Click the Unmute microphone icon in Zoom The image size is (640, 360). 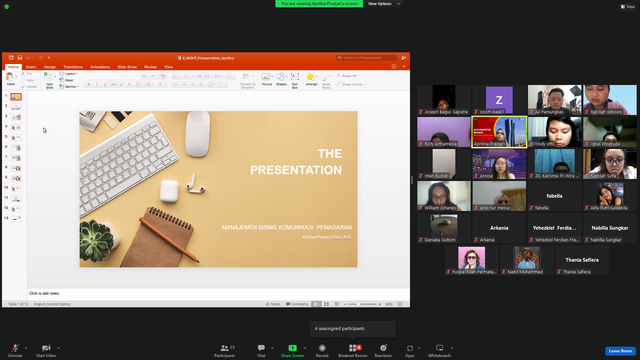click(x=15, y=348)
